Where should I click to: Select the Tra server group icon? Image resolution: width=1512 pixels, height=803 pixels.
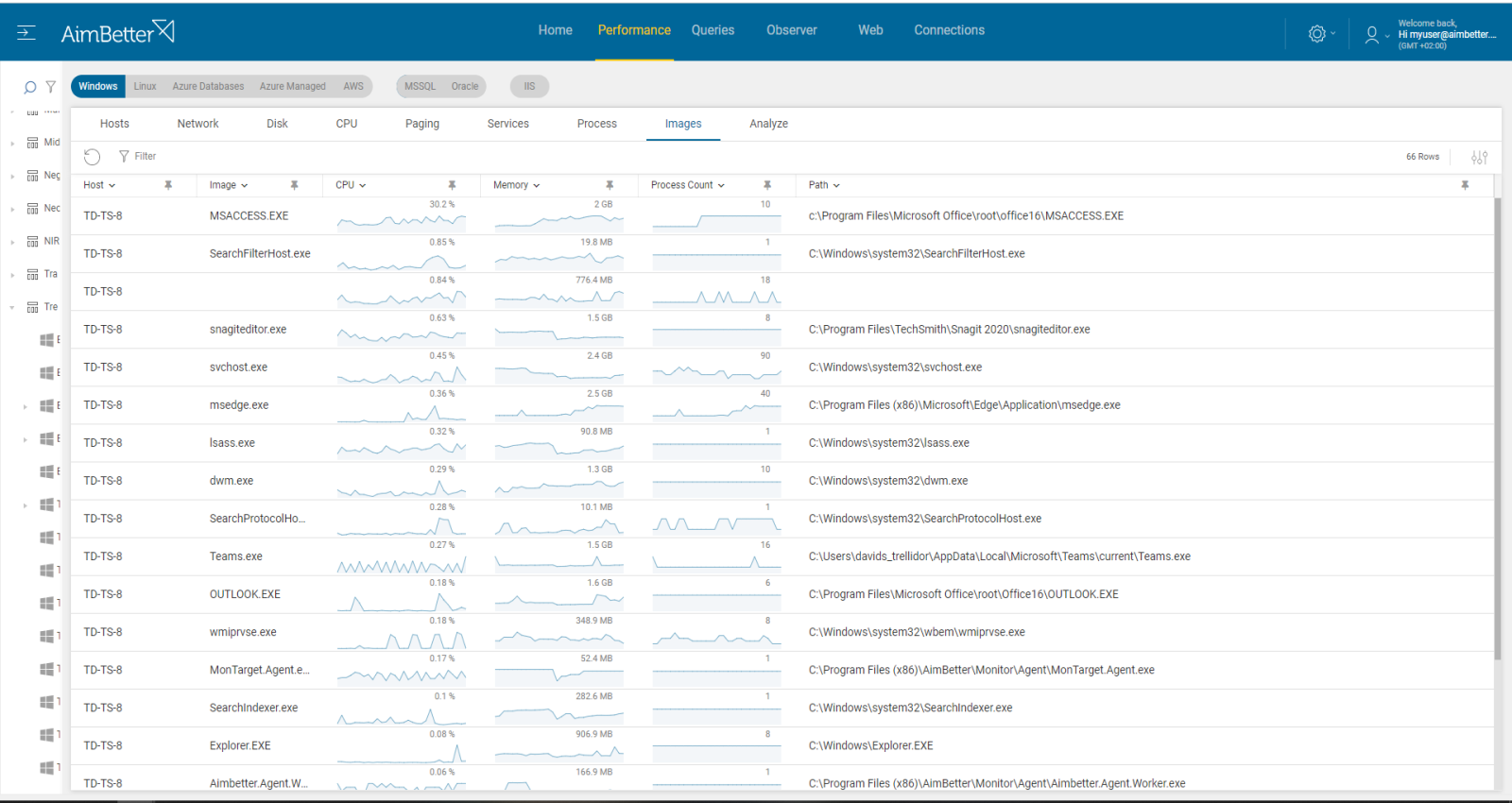coord(32,275)
